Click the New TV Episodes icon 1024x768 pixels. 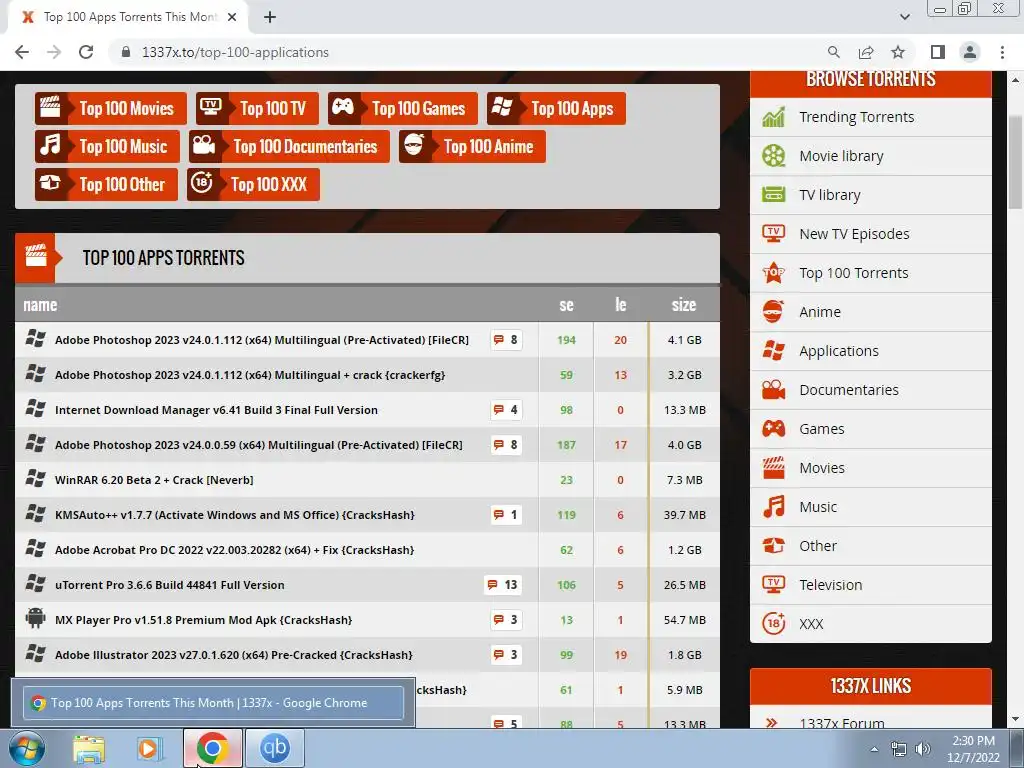(774, 234)
